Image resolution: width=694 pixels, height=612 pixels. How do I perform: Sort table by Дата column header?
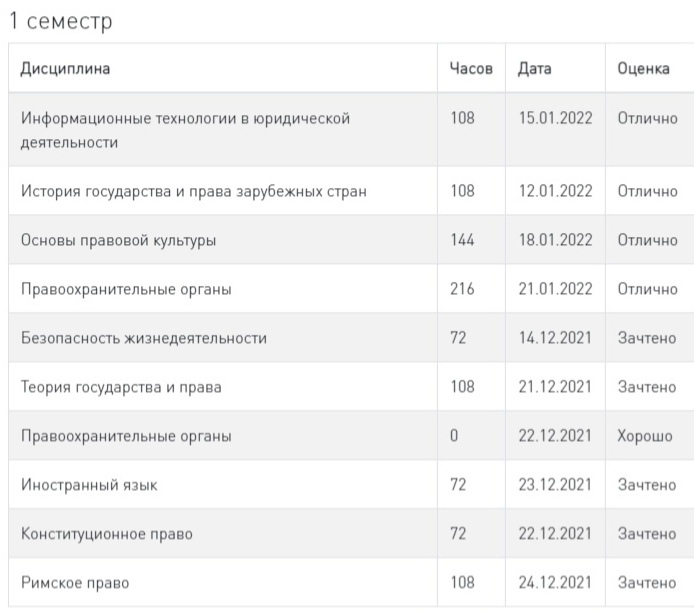[535, 69]
